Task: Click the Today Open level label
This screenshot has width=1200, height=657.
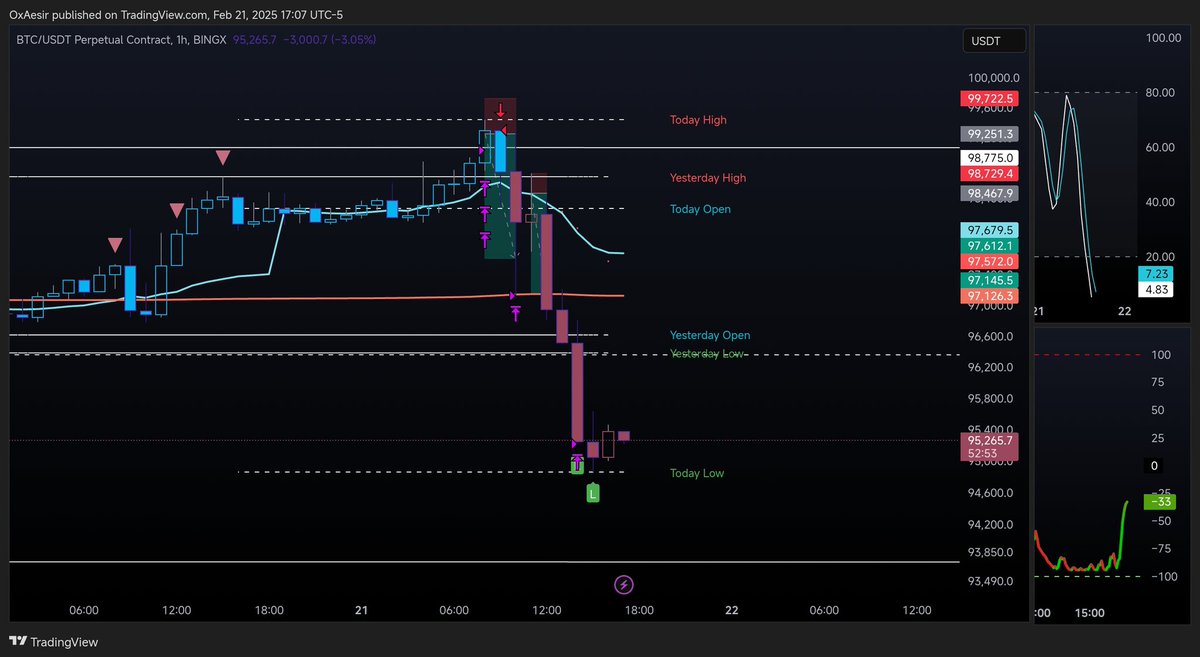Action: (x=700, y=209)
